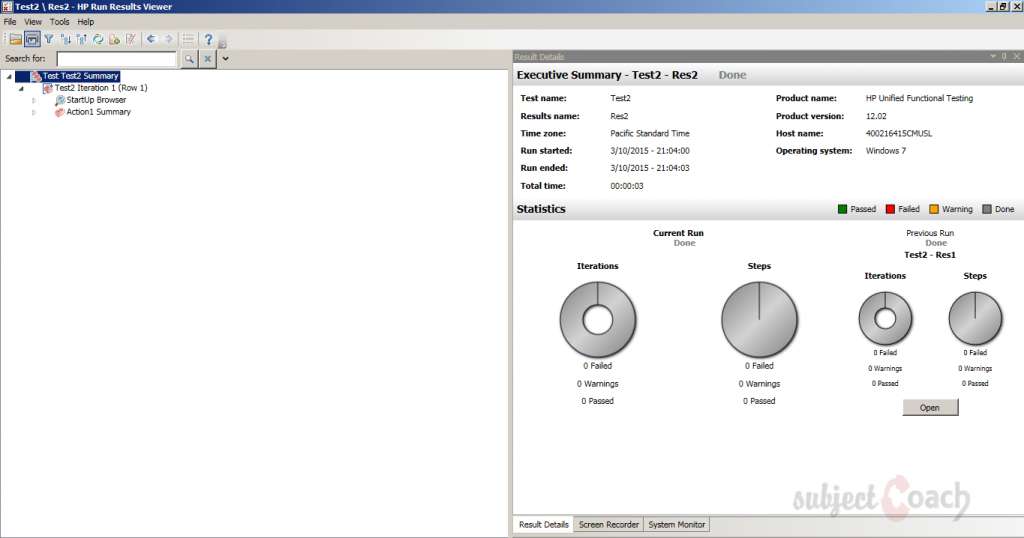Click the HP Unified Functional Testing text
This screenshot has height=538, width=1024.
920,99
